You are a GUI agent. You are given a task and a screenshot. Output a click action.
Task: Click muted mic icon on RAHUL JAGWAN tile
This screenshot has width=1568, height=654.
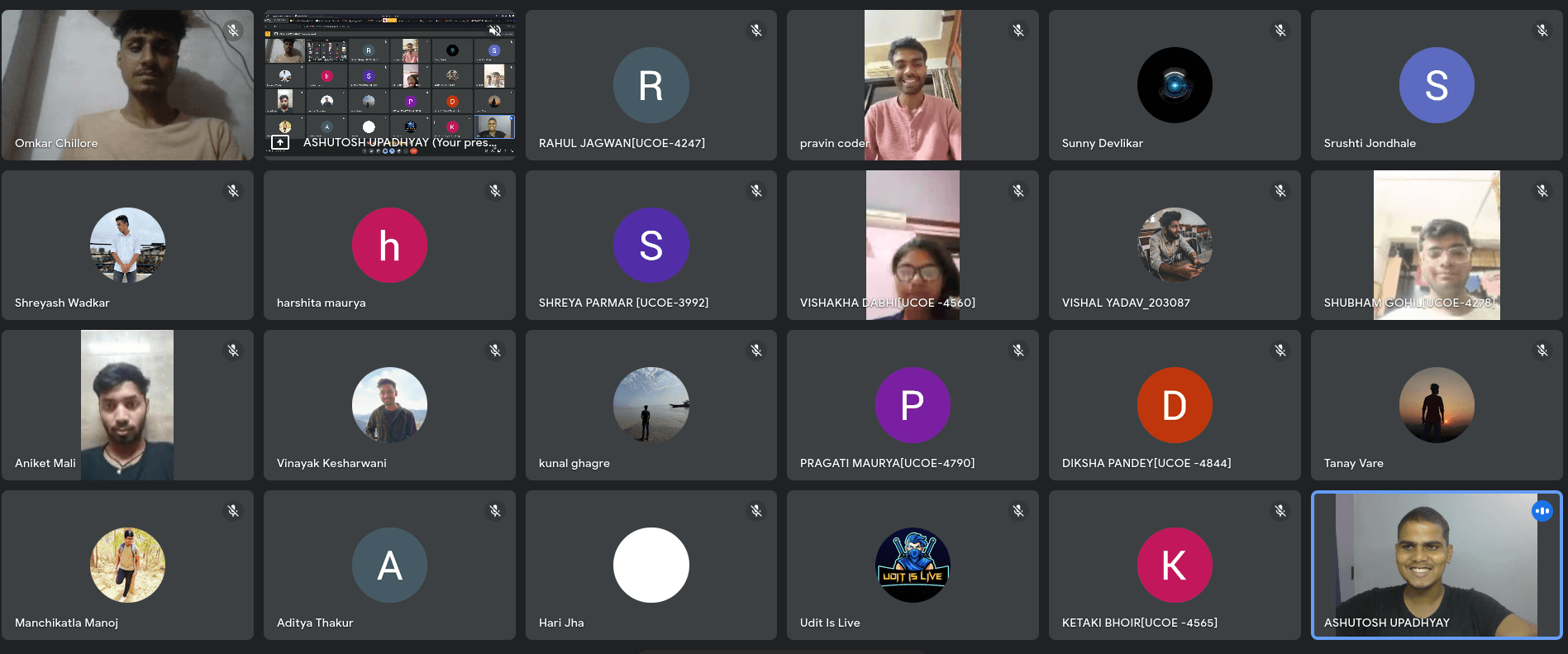(756, 31)
